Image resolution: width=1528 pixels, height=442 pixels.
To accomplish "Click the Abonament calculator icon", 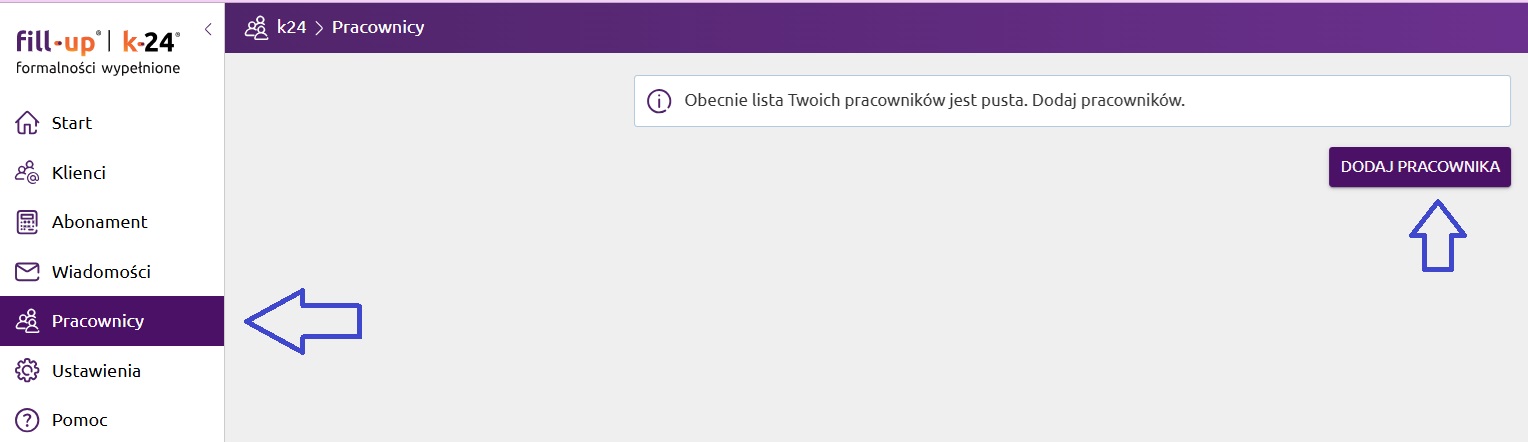I will coord(27,222).
